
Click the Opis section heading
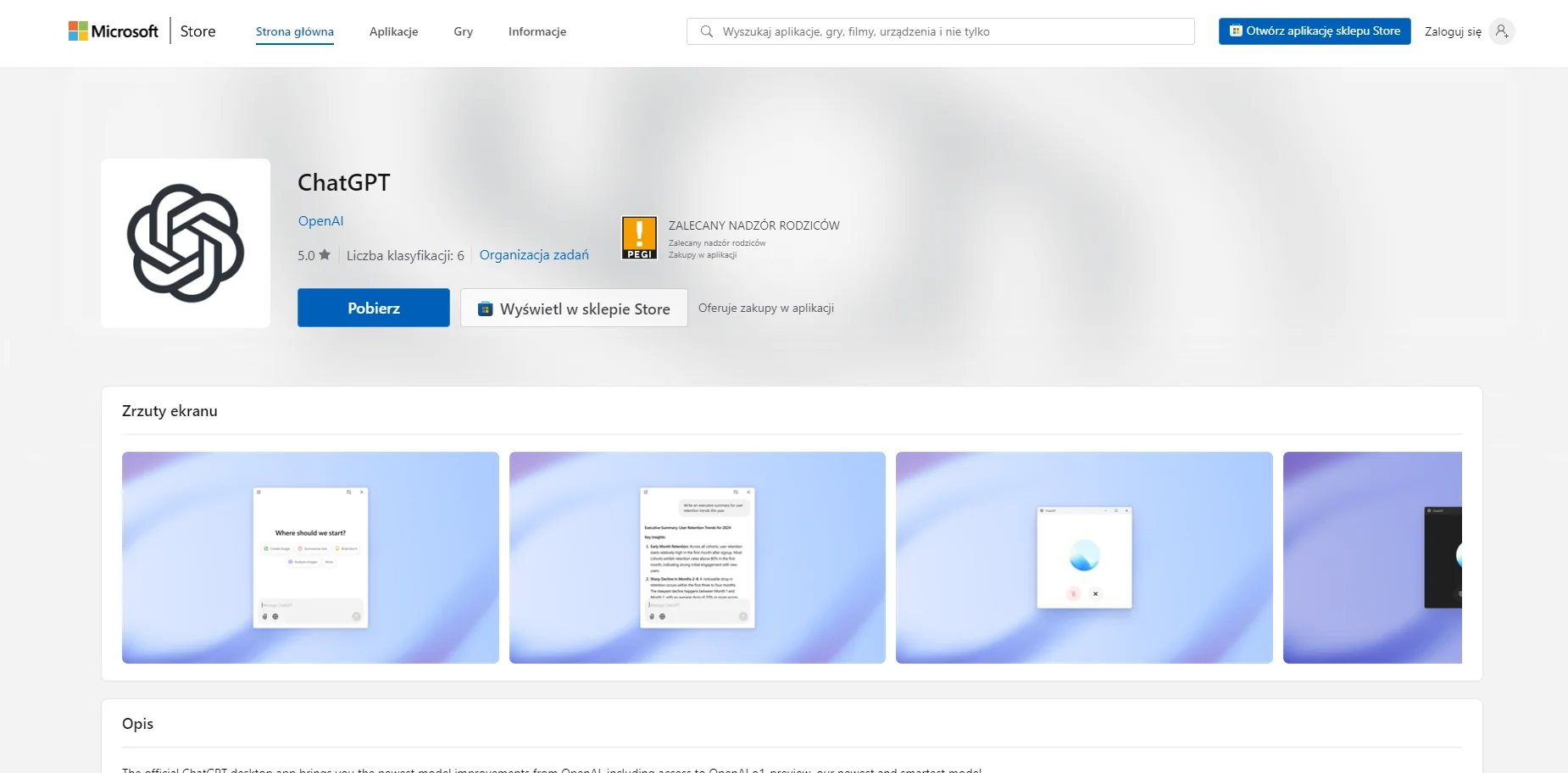pos(137,724)
